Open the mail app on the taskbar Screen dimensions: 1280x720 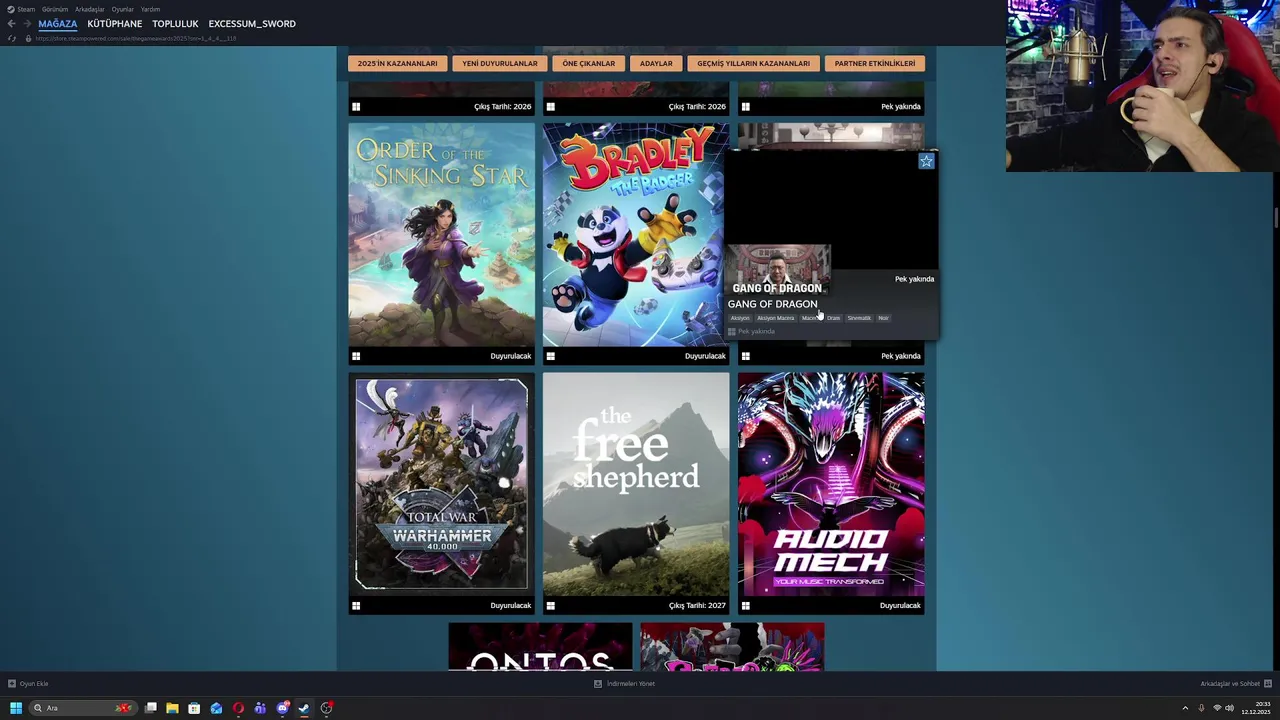216,708
